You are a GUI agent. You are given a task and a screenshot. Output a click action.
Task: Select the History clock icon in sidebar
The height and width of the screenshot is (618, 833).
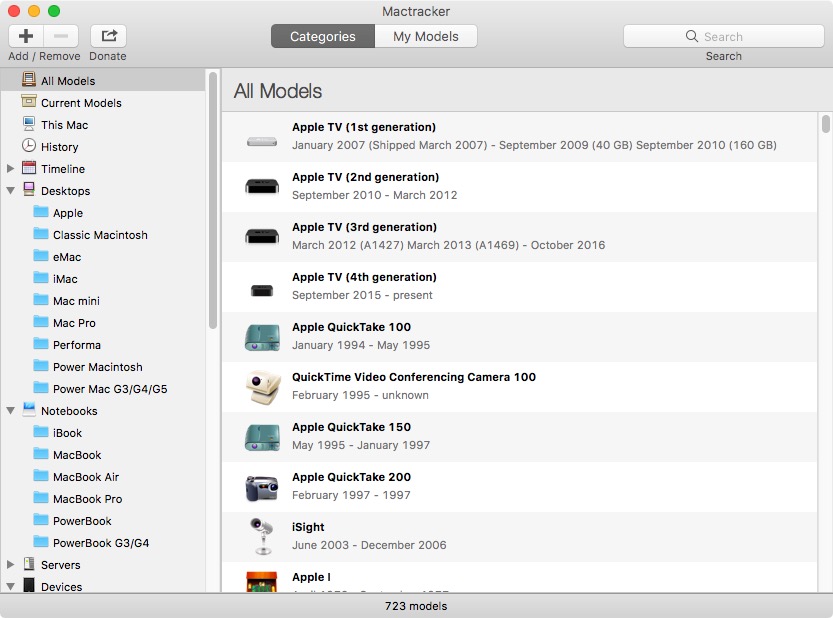click(x=29, y=147)
